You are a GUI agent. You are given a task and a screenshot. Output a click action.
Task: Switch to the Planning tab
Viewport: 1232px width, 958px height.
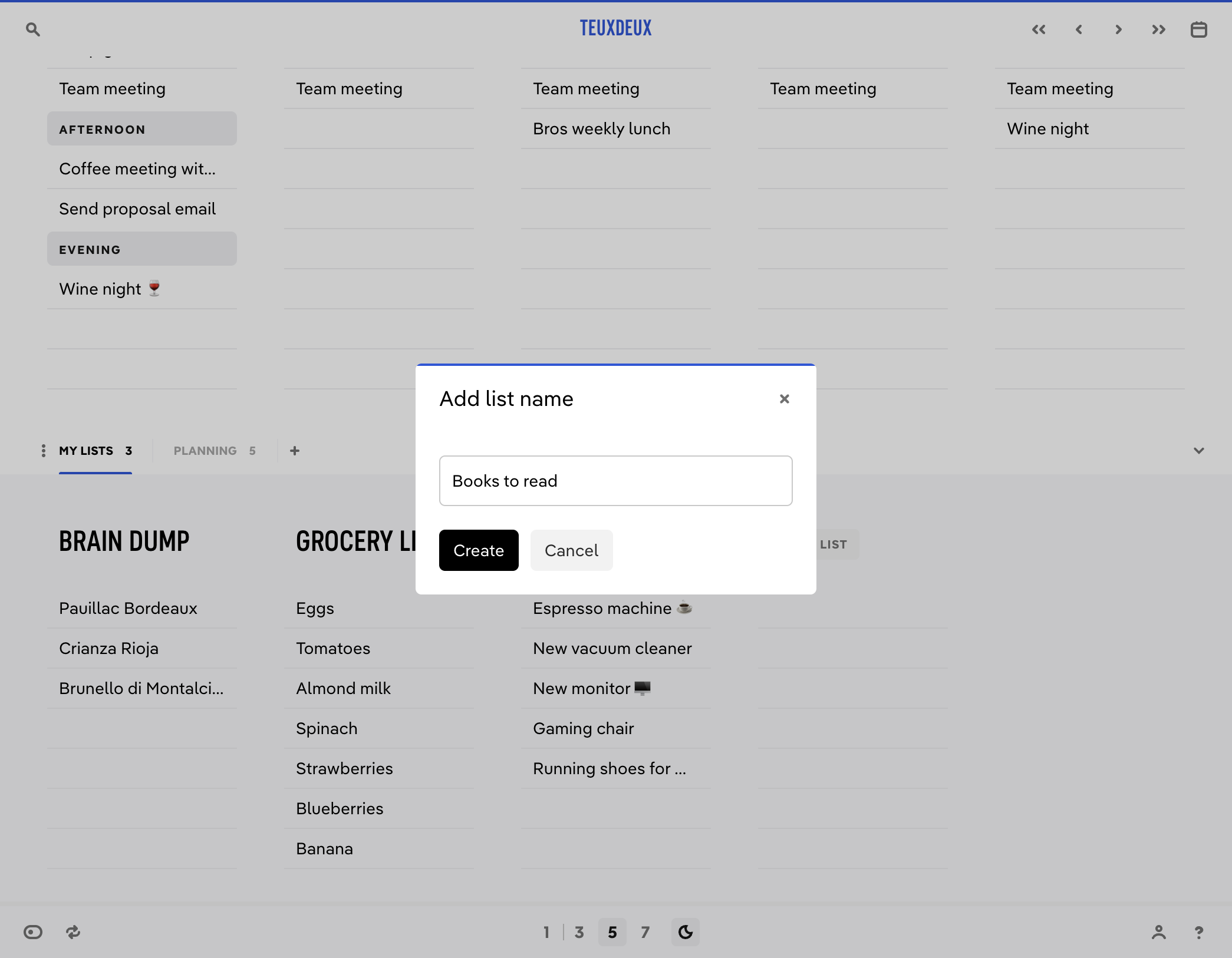[215, 451]
